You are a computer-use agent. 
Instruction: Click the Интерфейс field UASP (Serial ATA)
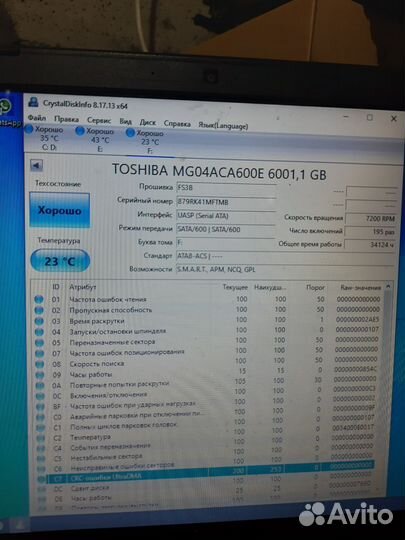pyautogui.click(x=226, y=216)
